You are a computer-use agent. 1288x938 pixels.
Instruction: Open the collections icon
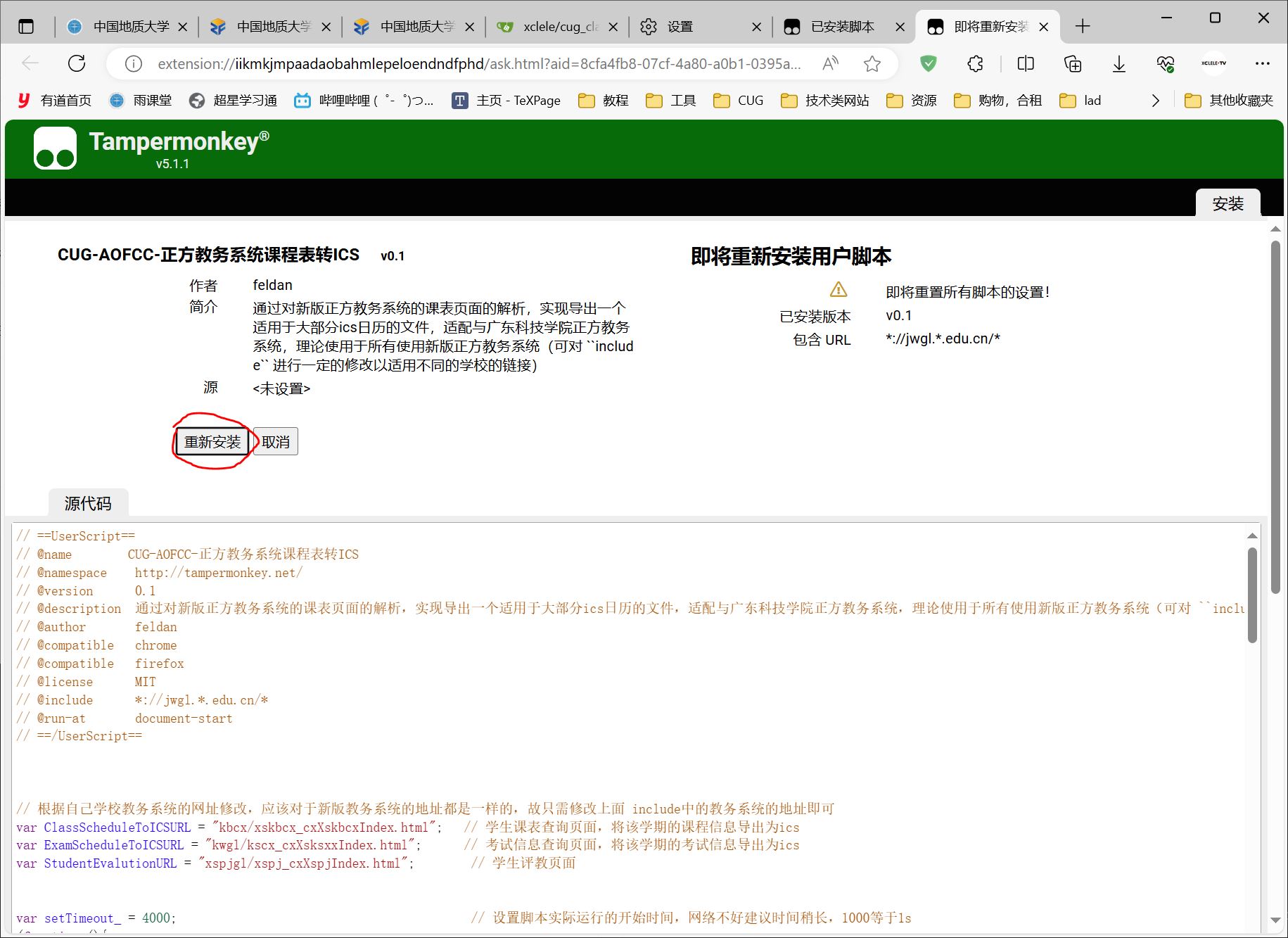[1073, 64]
